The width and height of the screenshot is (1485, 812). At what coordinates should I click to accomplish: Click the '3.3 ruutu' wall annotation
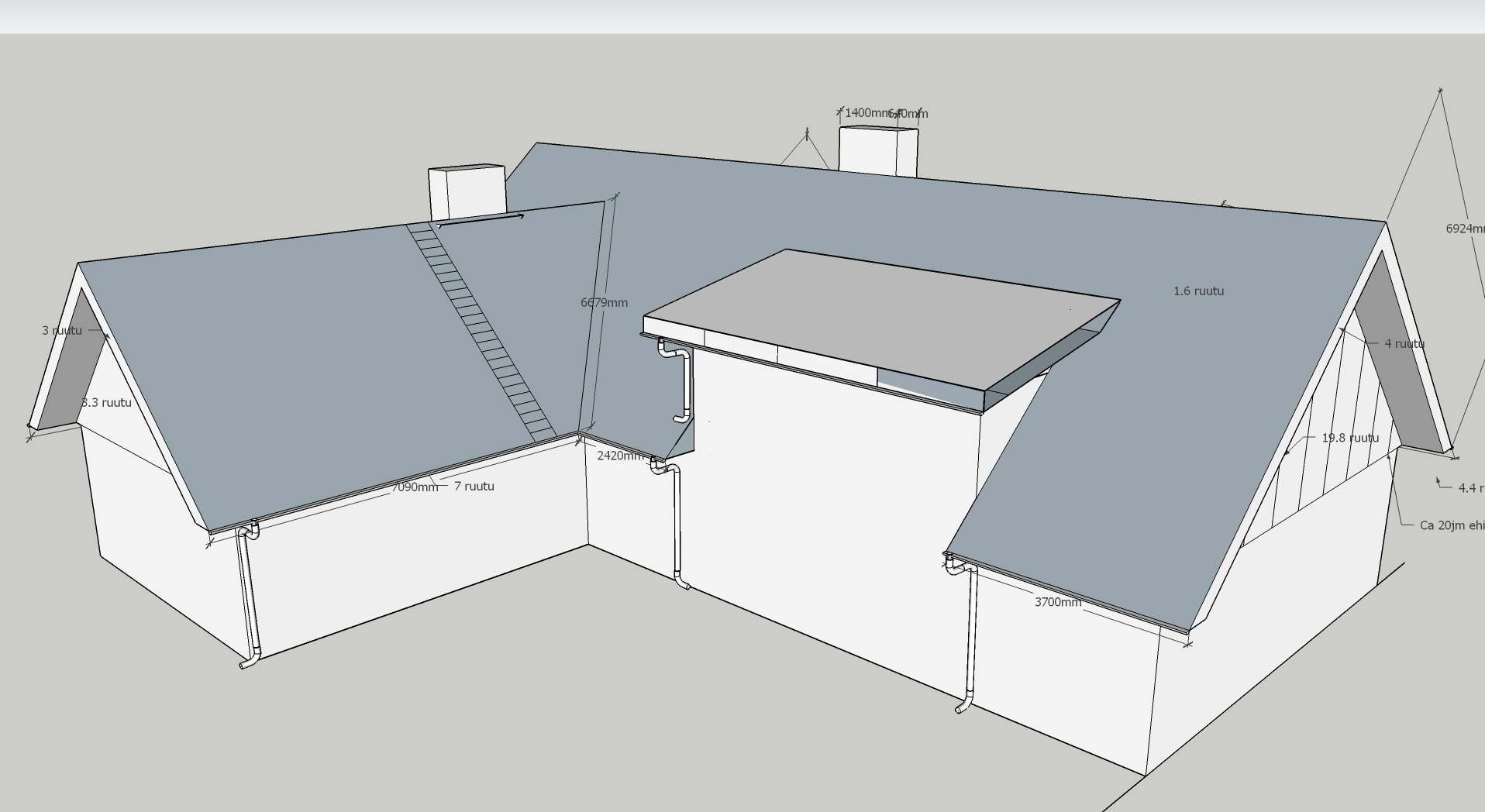click(x=107, y=403)
